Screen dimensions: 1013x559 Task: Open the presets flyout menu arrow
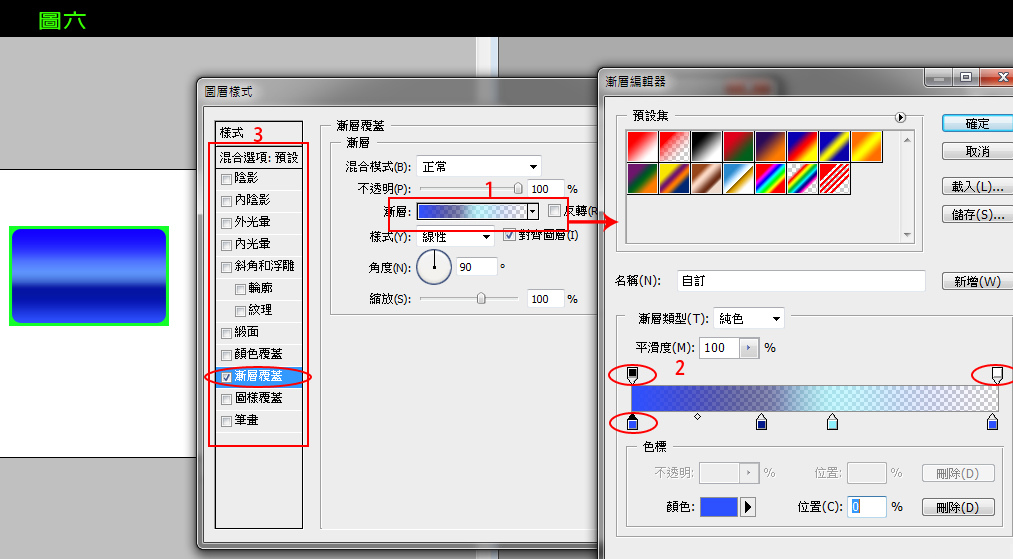[900, 117]
